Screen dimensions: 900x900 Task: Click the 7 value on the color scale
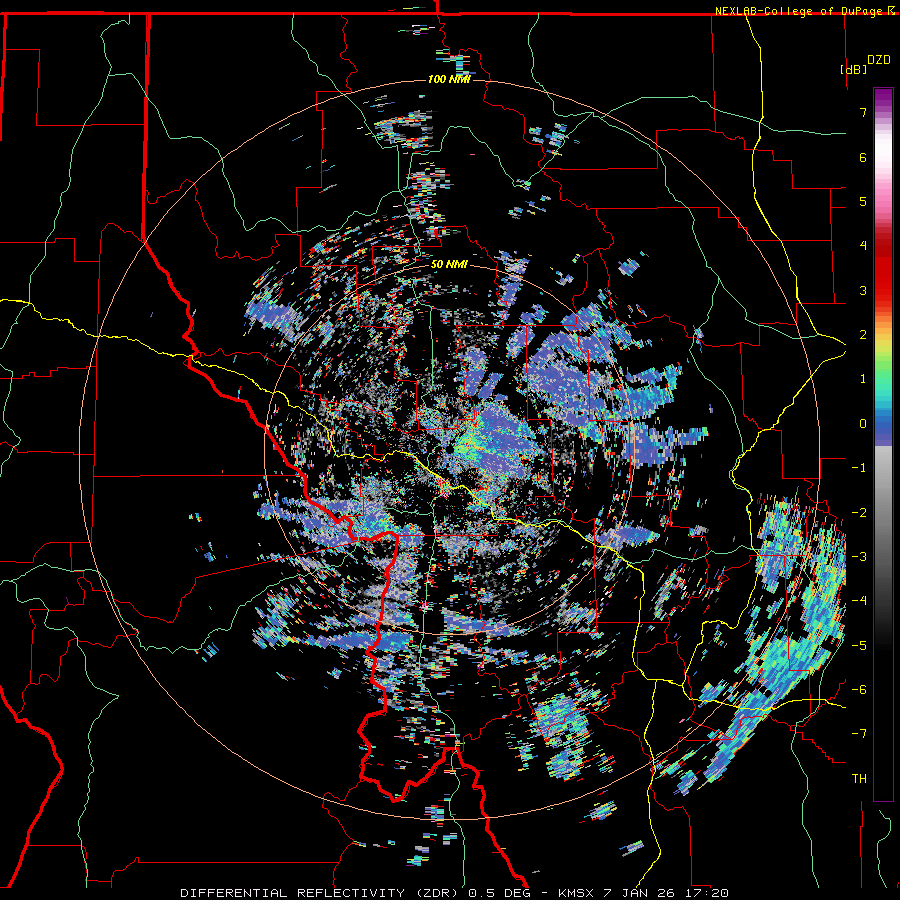(x=863, y=112)
